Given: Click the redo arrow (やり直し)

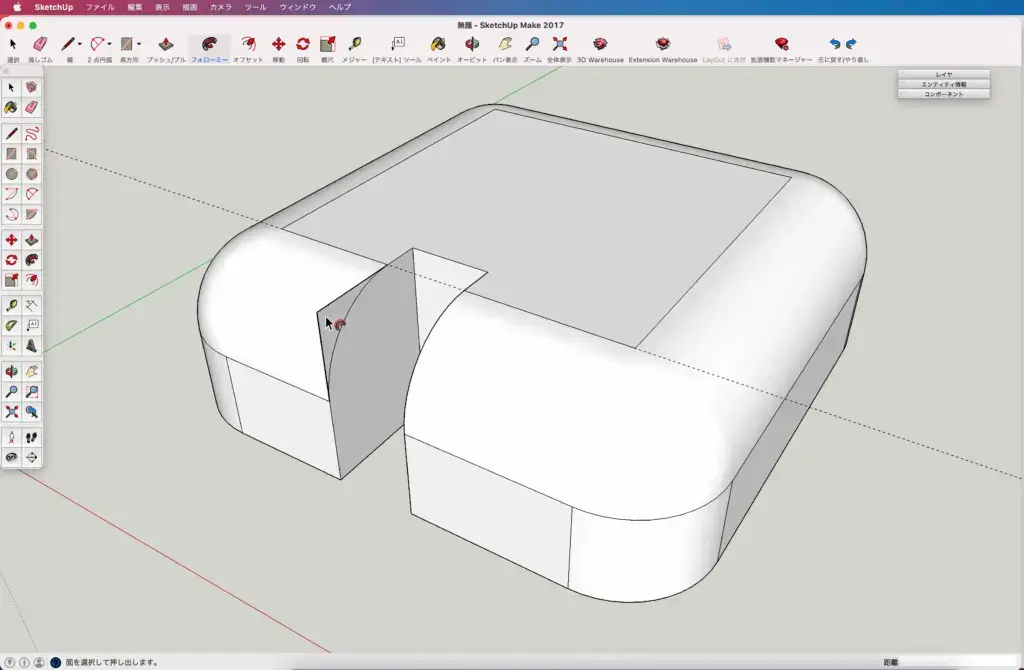Looking at the screenshot, I should pyautogui.click(x=851, y=44).
